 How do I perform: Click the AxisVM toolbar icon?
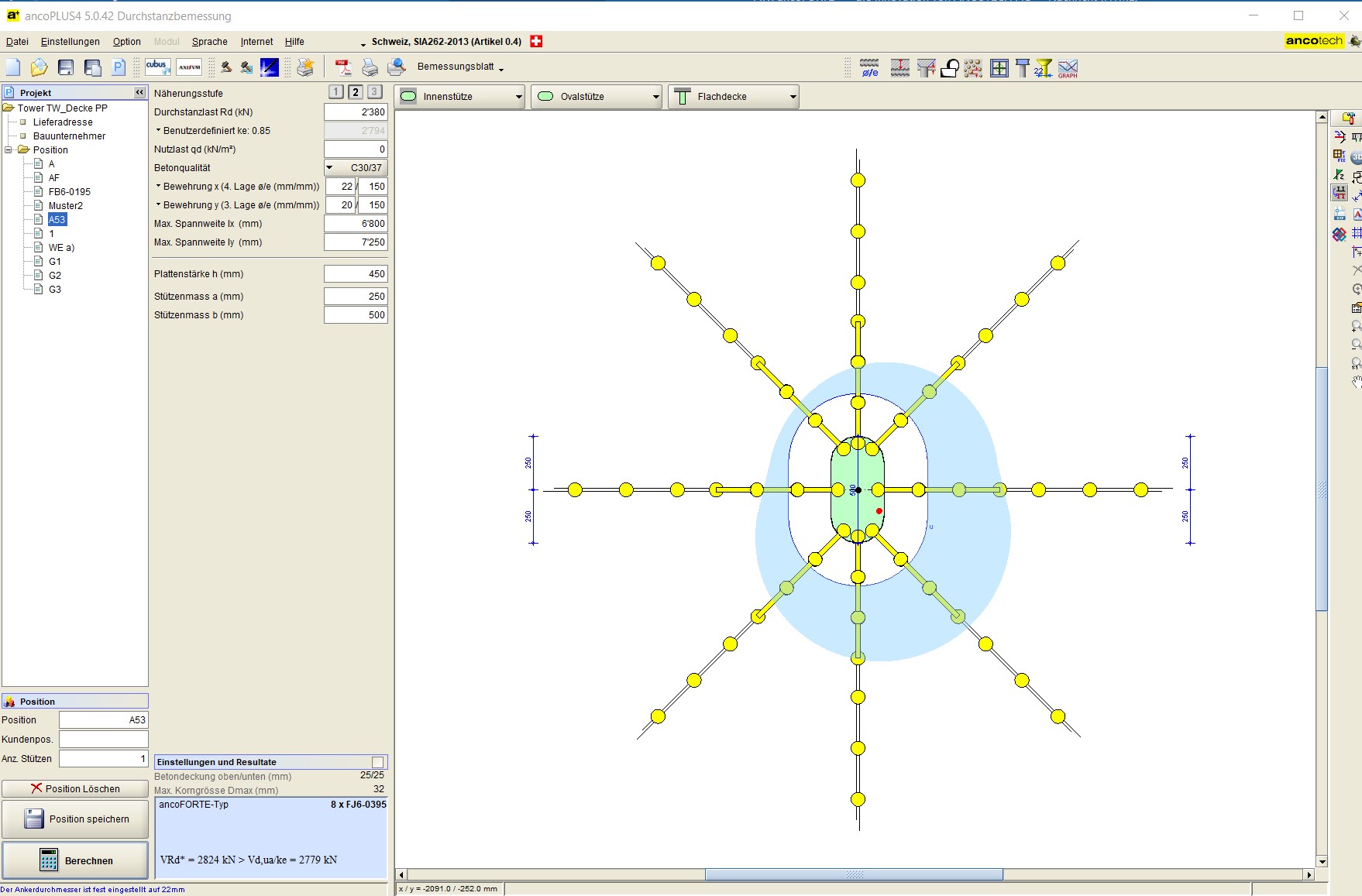pos(189,67)
